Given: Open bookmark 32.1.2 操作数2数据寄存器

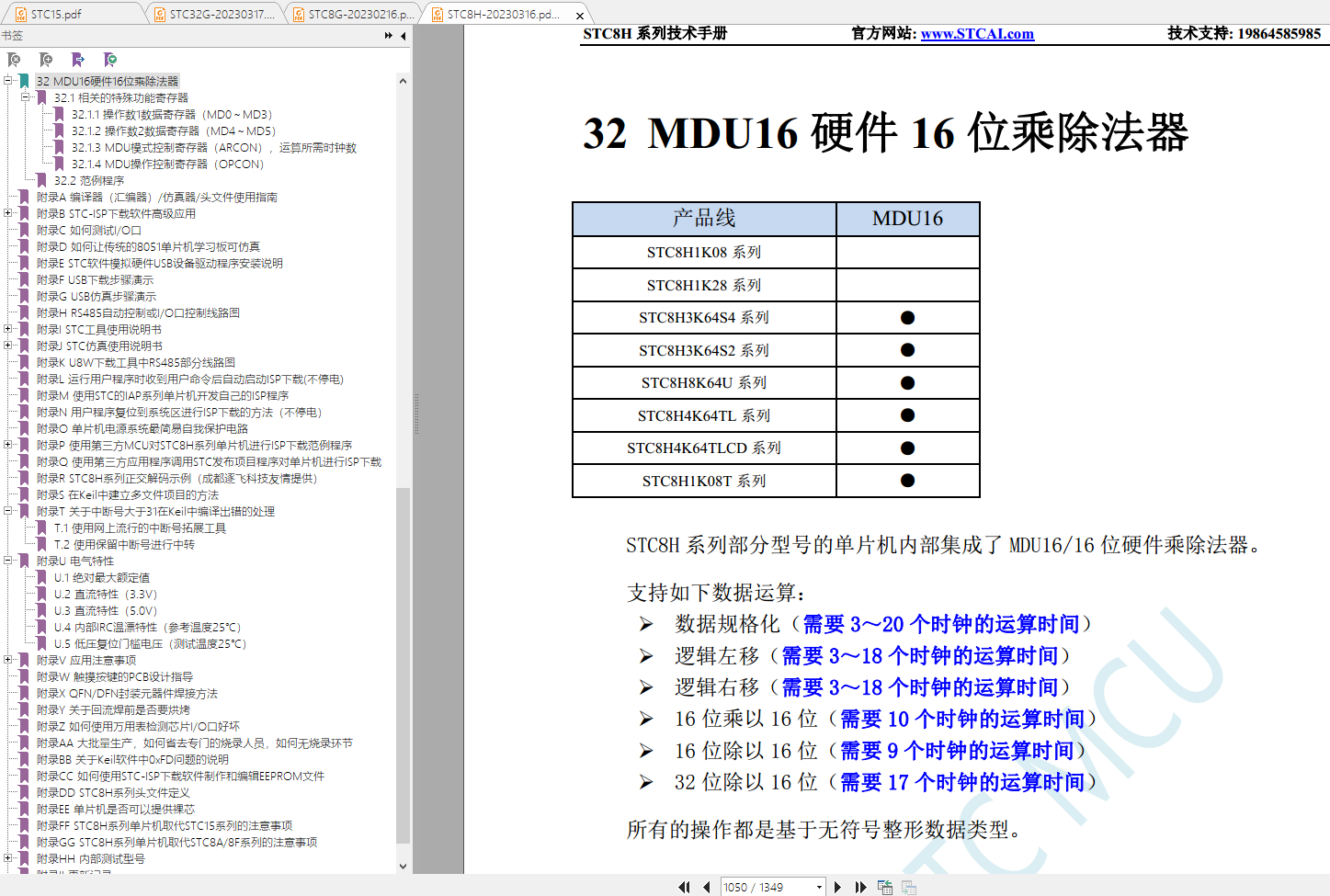Looking at the screenshot, I should (x=174, y=131).
